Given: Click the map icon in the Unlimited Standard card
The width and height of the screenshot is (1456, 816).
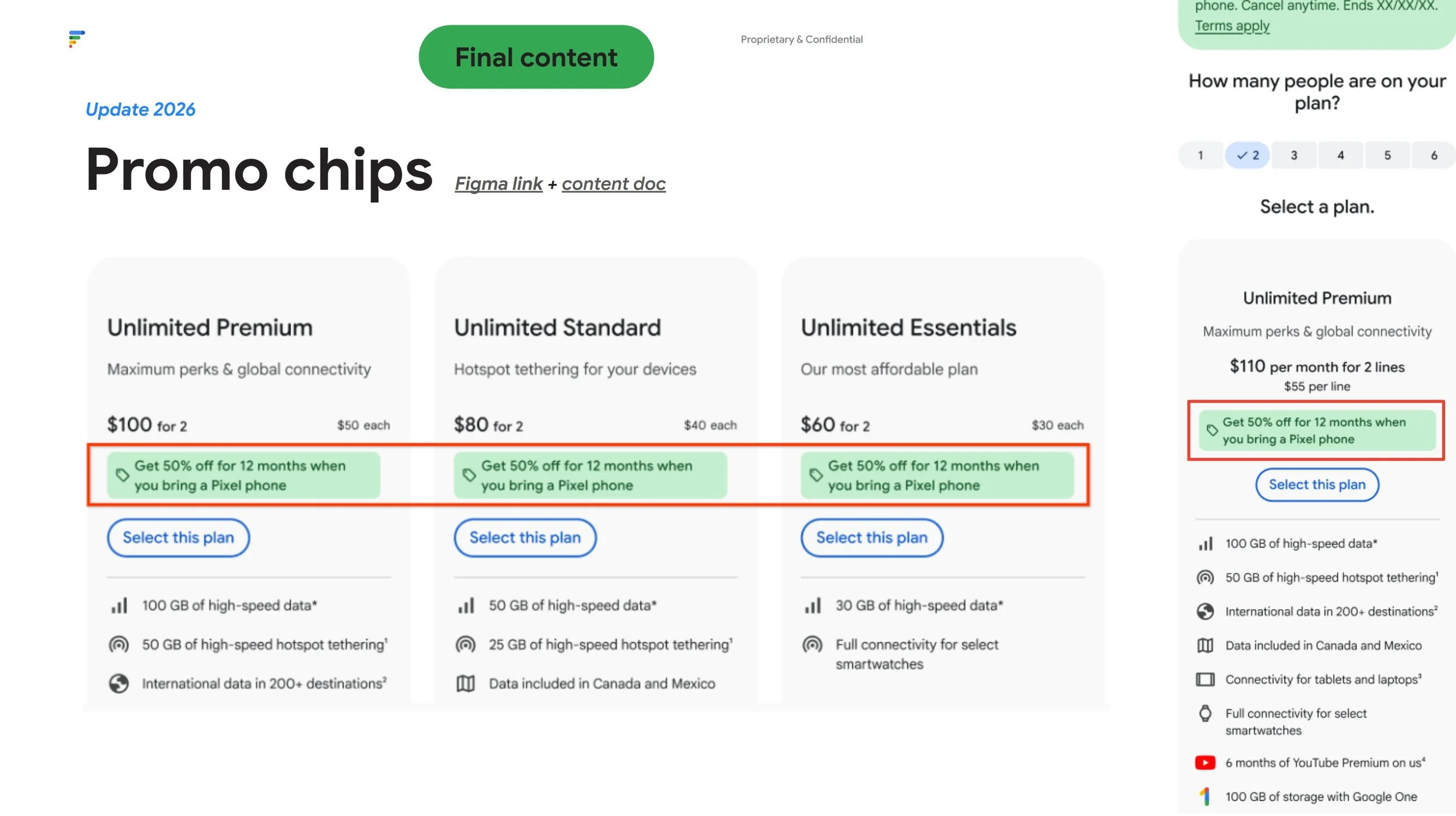Looking at the screenshot, I should [465, 683].
